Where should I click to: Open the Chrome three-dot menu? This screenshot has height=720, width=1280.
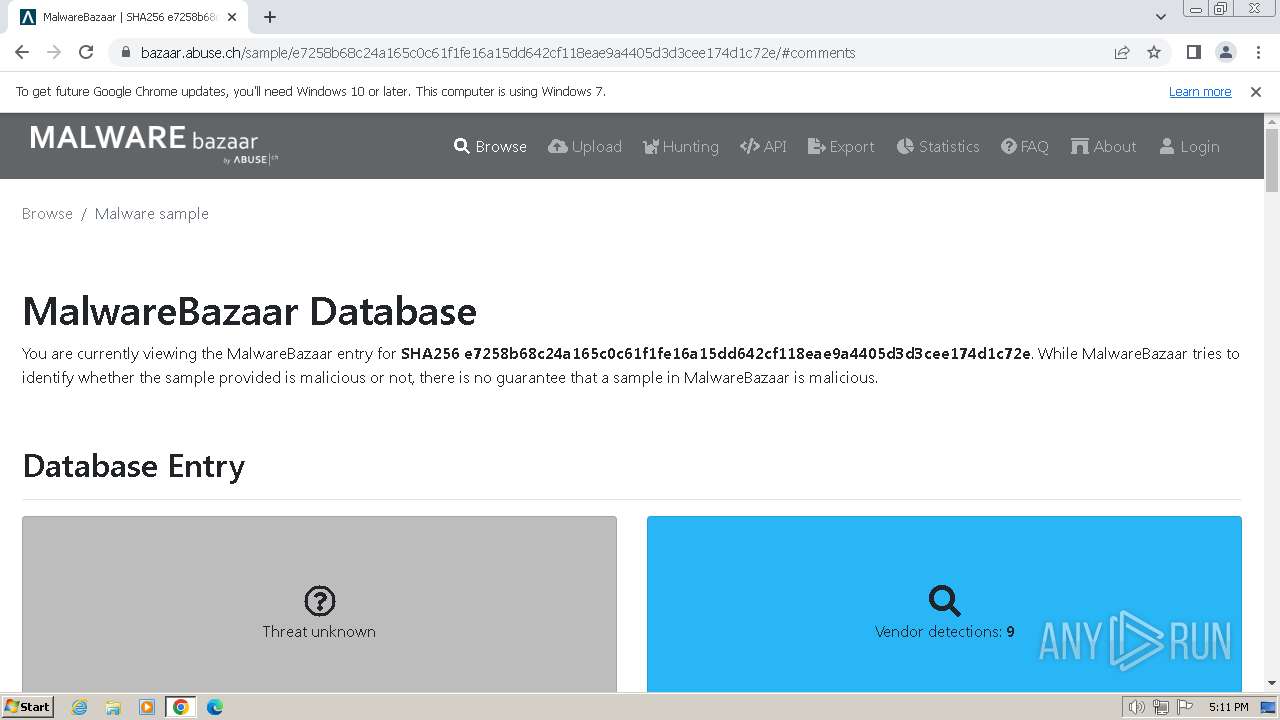point(1257,52)
